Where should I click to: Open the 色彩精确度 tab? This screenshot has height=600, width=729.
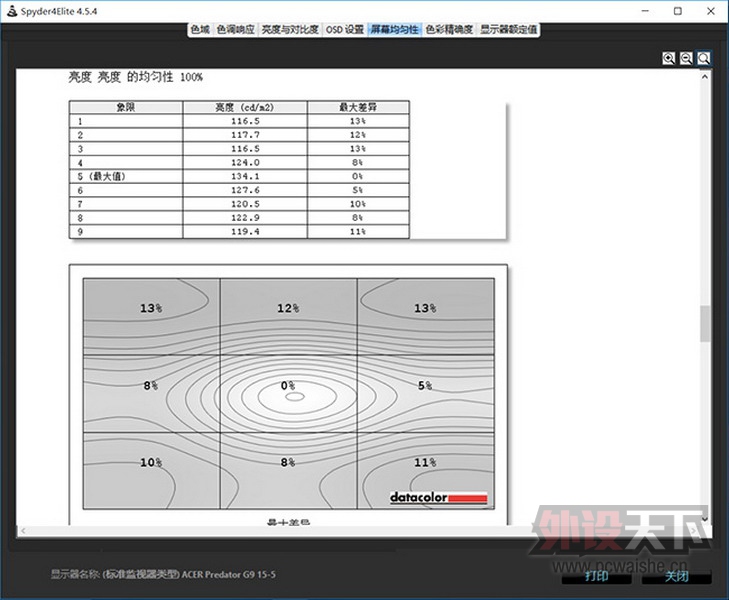point(449,30)
